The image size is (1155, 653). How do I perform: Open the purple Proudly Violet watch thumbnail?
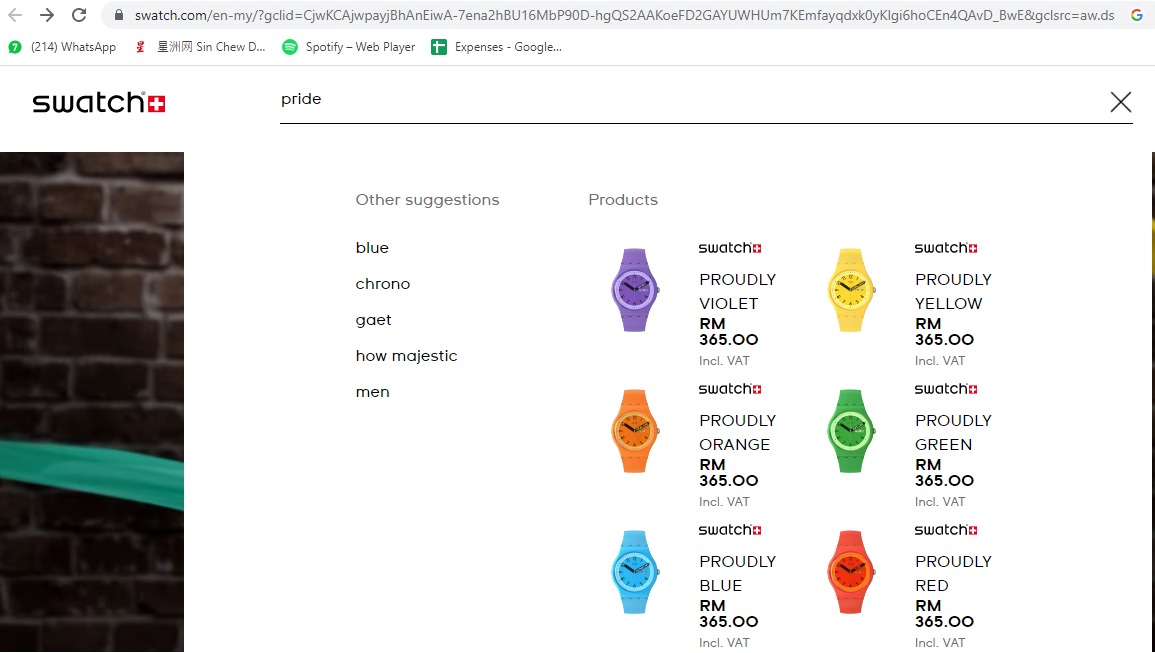click(x=636, y=290)
